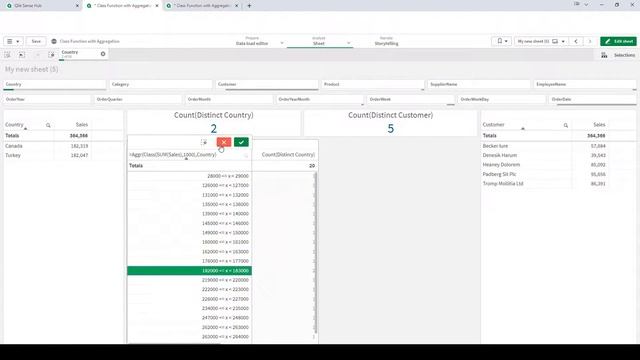Open the selection tools menu icon
640x360 pixels.
[x=204, y=142]
